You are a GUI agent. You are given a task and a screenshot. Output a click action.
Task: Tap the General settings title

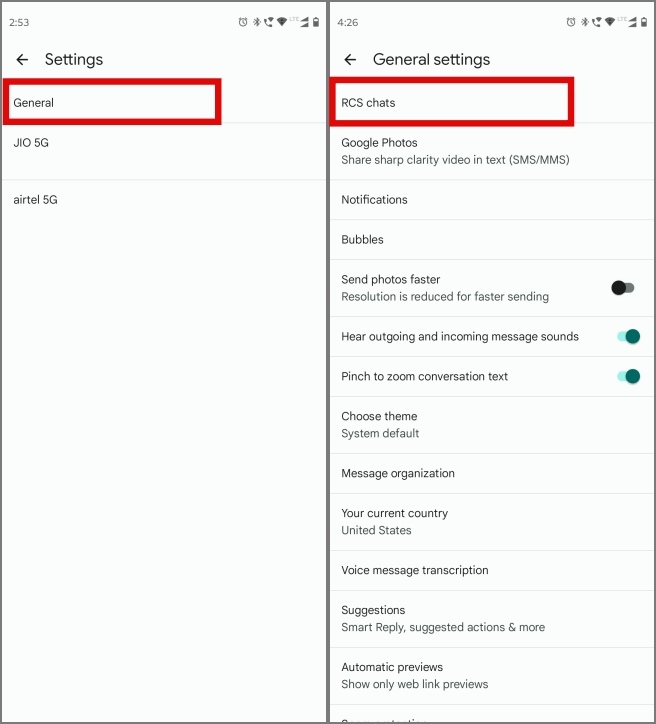point(431,60)
